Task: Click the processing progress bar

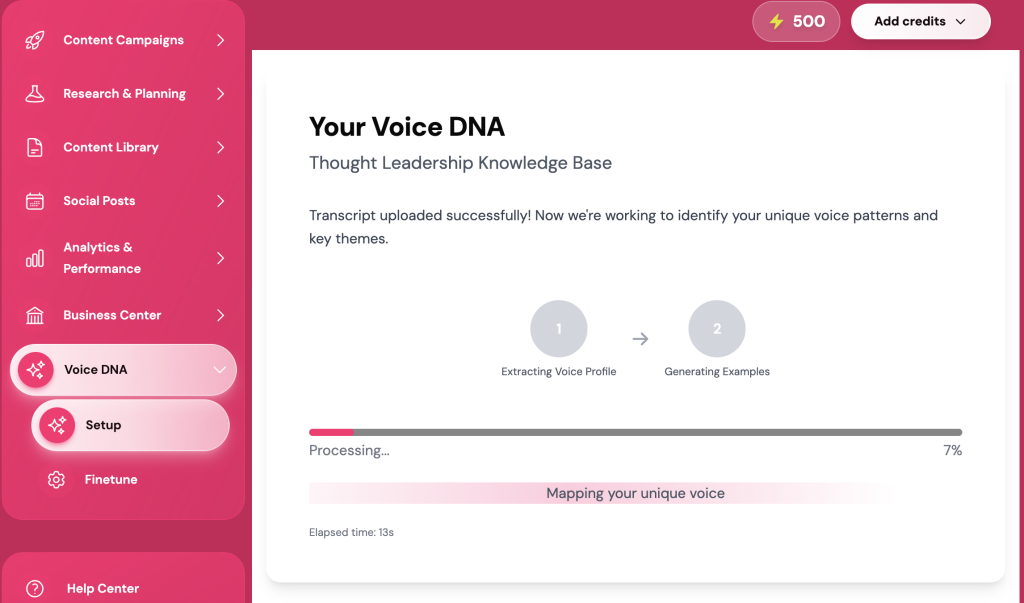Action: pos(635,432)
